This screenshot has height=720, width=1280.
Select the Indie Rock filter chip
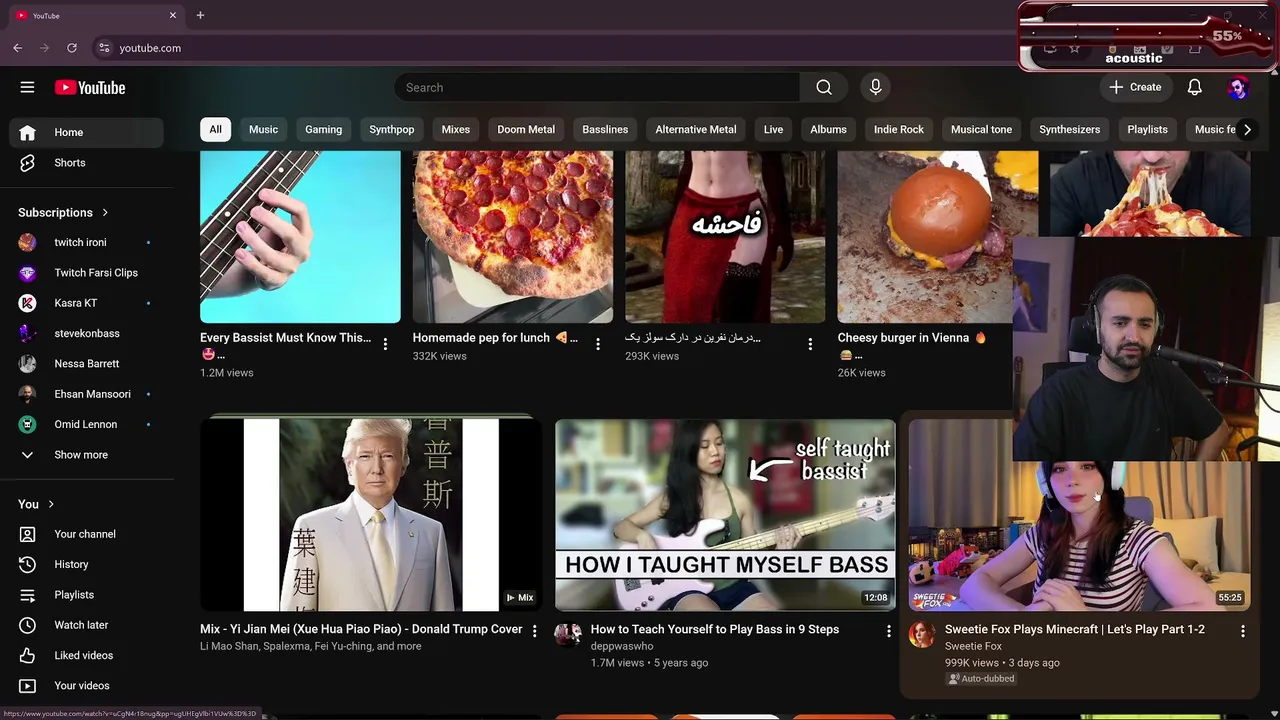coord(899,129)
